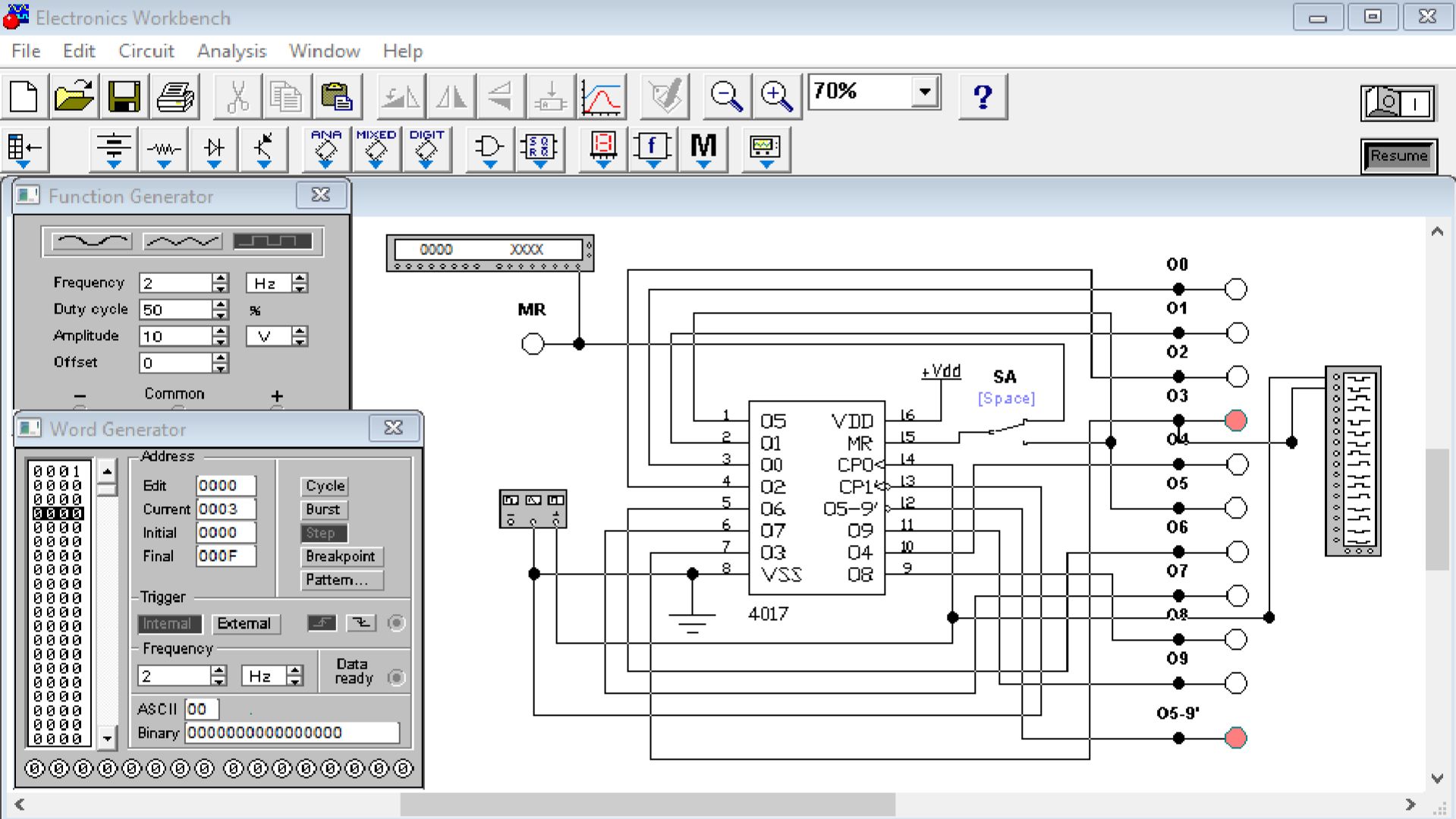The image size is (1456, 819).
Task: Open the Help menu
Action: pyautogui.click(x=403, y=51)
